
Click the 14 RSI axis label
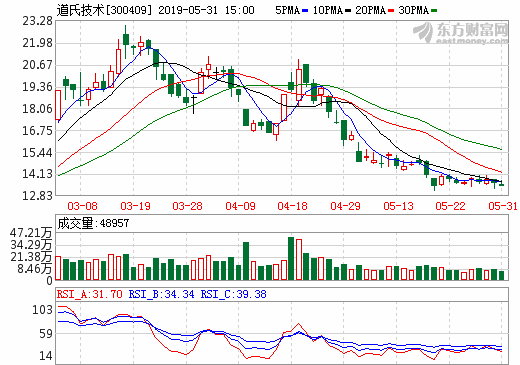[x=46, y=356]
